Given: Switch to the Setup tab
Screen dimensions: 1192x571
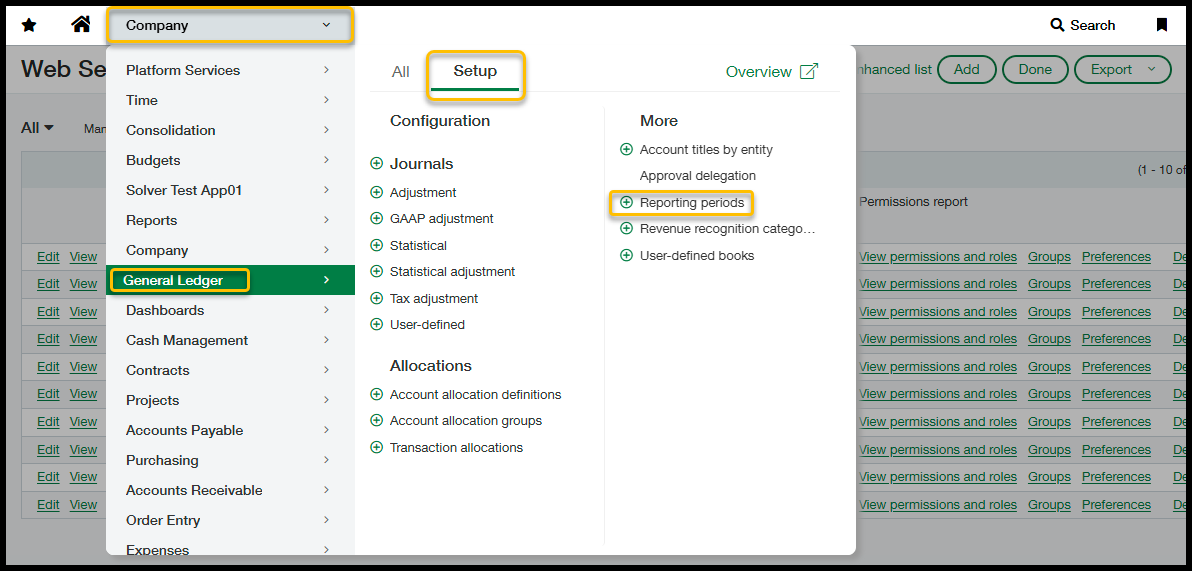Looking at the screenshot, I should click(x=475, y=72).
